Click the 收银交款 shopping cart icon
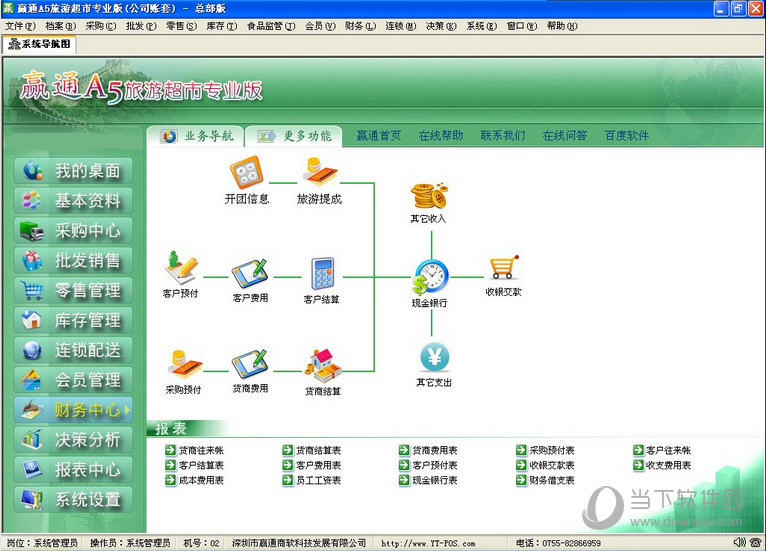This screenshot has height=551, width=767. pyautogui.click(x=504, y=268)
